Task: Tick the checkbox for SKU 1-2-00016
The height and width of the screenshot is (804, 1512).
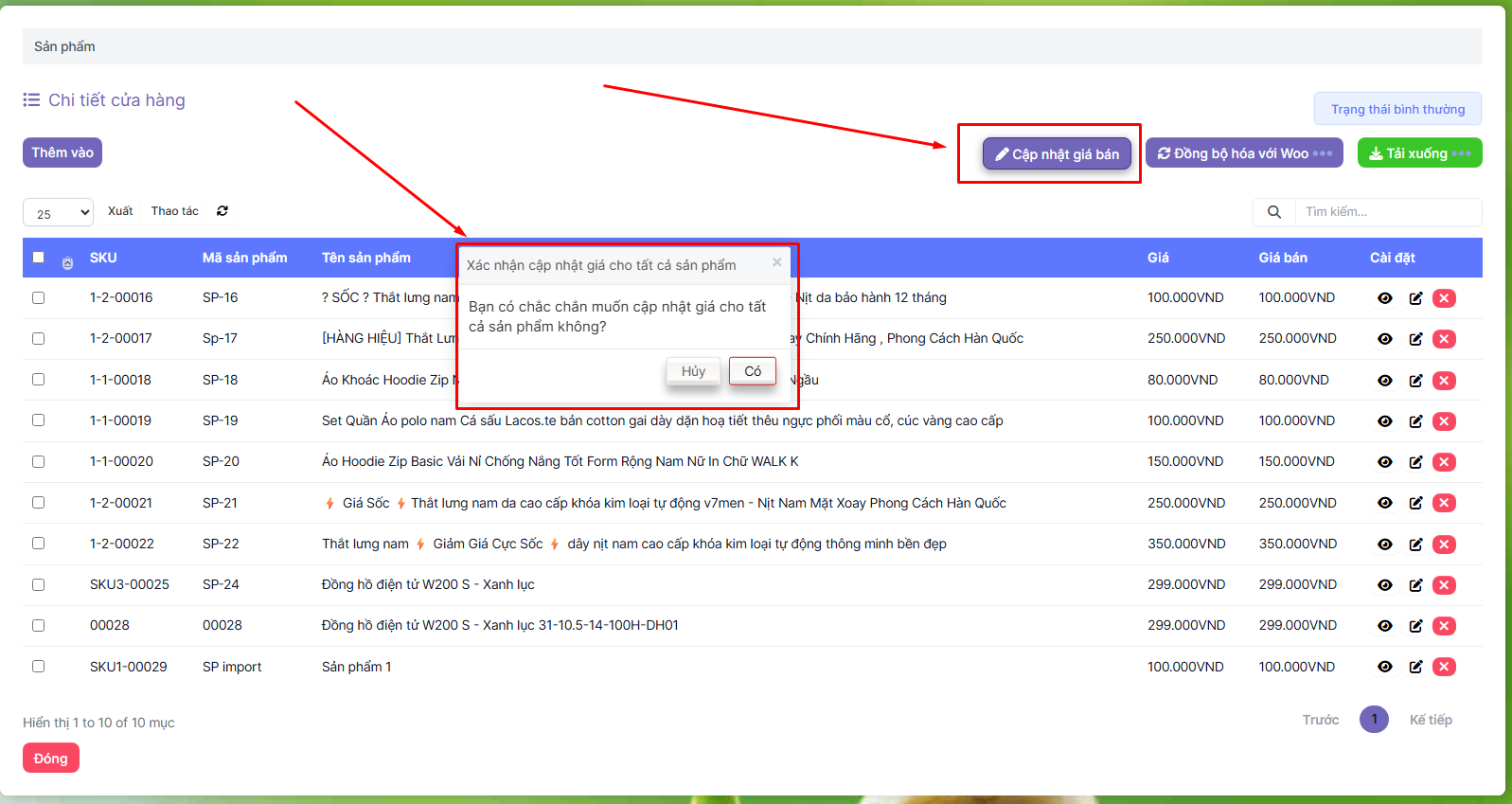Action: tap(39, 297)
